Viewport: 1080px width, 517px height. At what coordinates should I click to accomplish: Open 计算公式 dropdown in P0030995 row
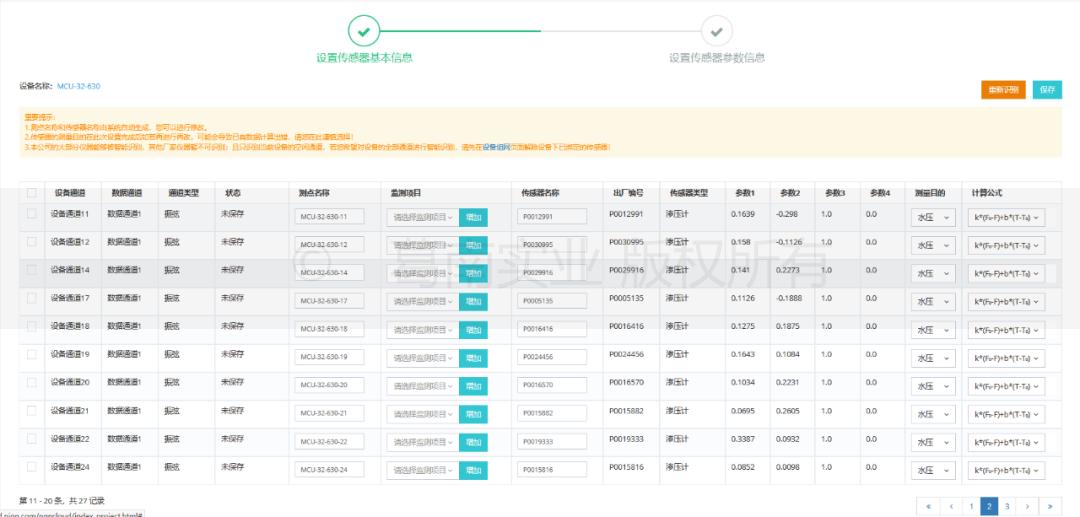pyautogui.click(x=1006, y=246)
